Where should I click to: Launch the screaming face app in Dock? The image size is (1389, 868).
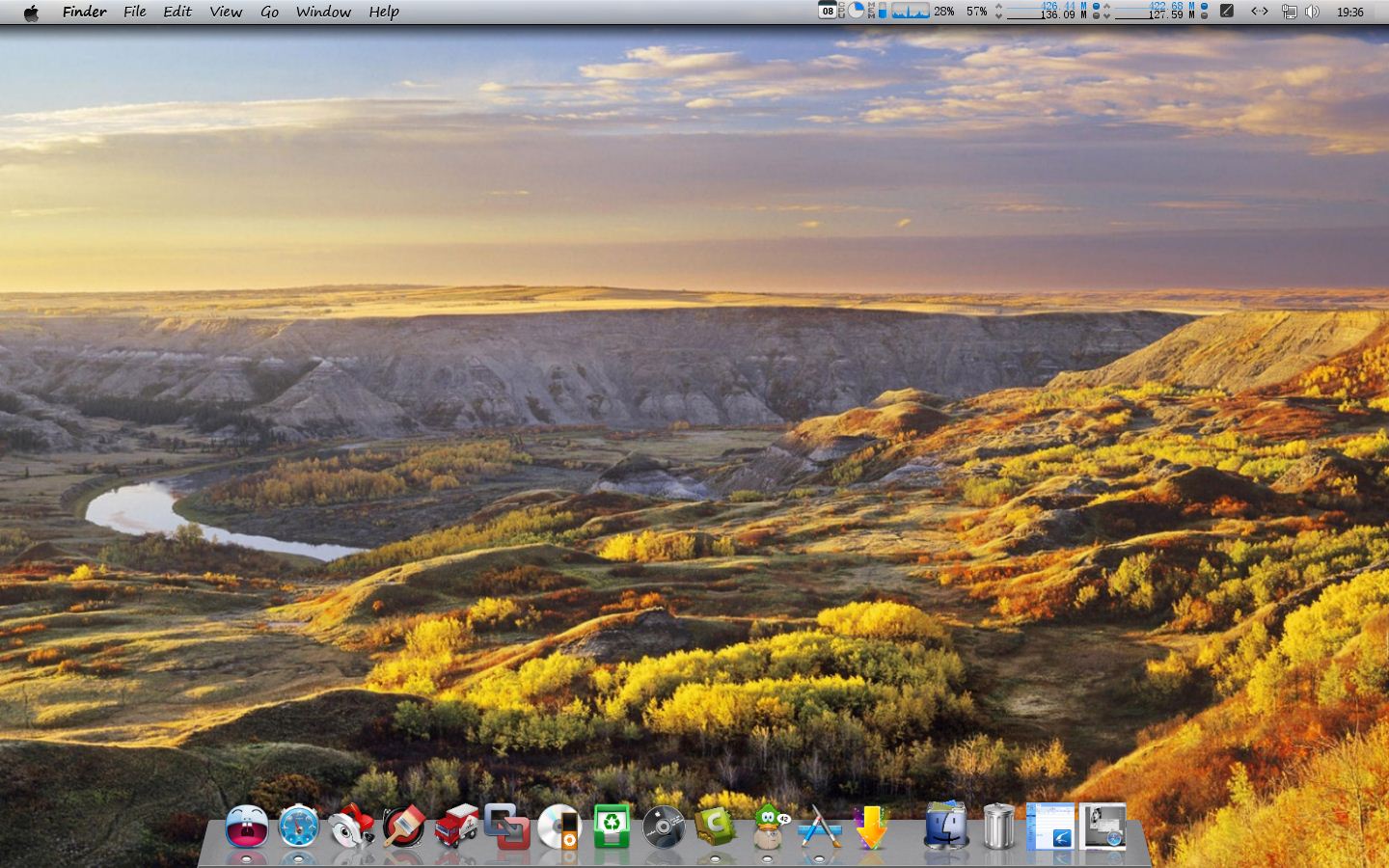coord(247,827)
